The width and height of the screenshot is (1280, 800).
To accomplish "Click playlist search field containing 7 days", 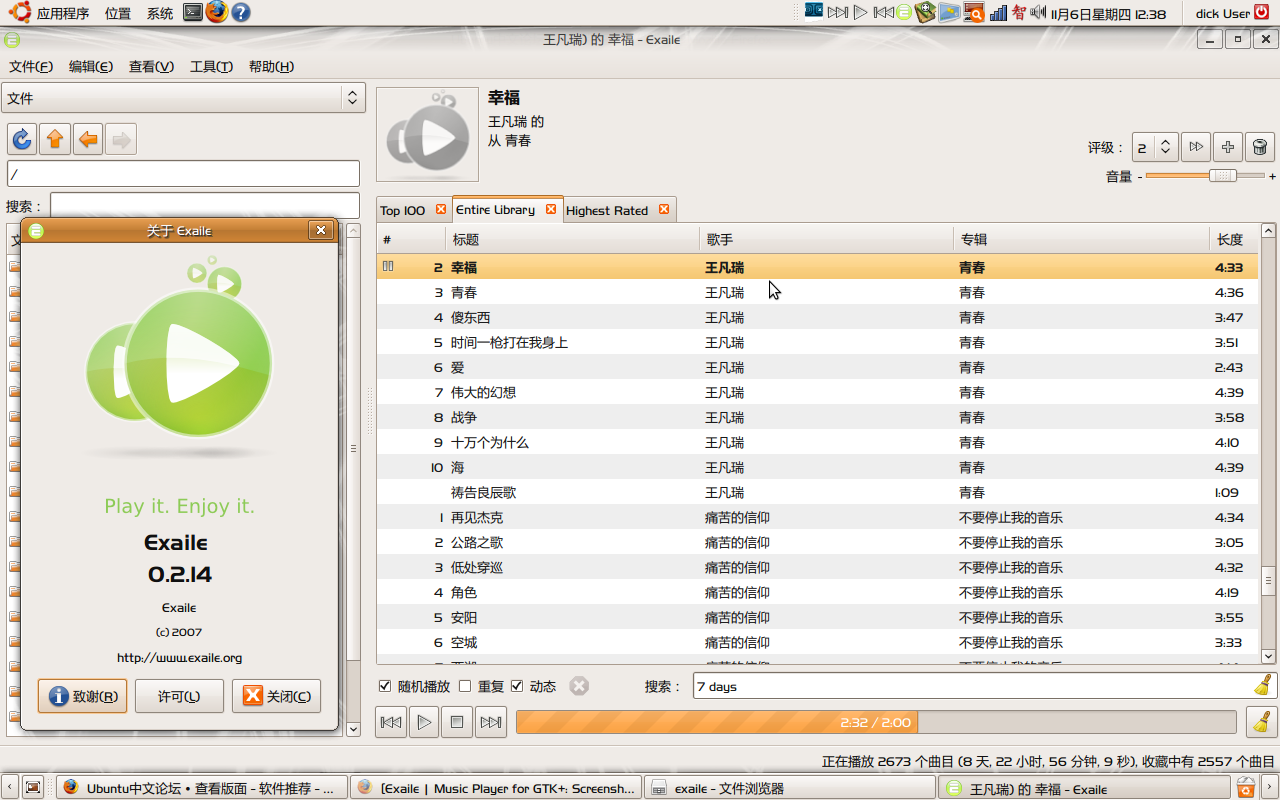I will pyautogui.click(x=972, y=686).
